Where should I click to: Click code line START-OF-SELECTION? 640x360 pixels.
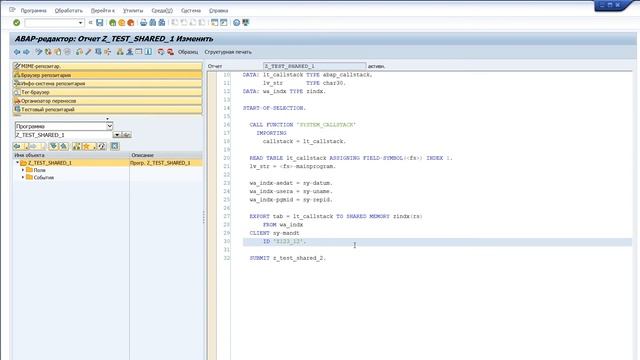coord(274,108)
